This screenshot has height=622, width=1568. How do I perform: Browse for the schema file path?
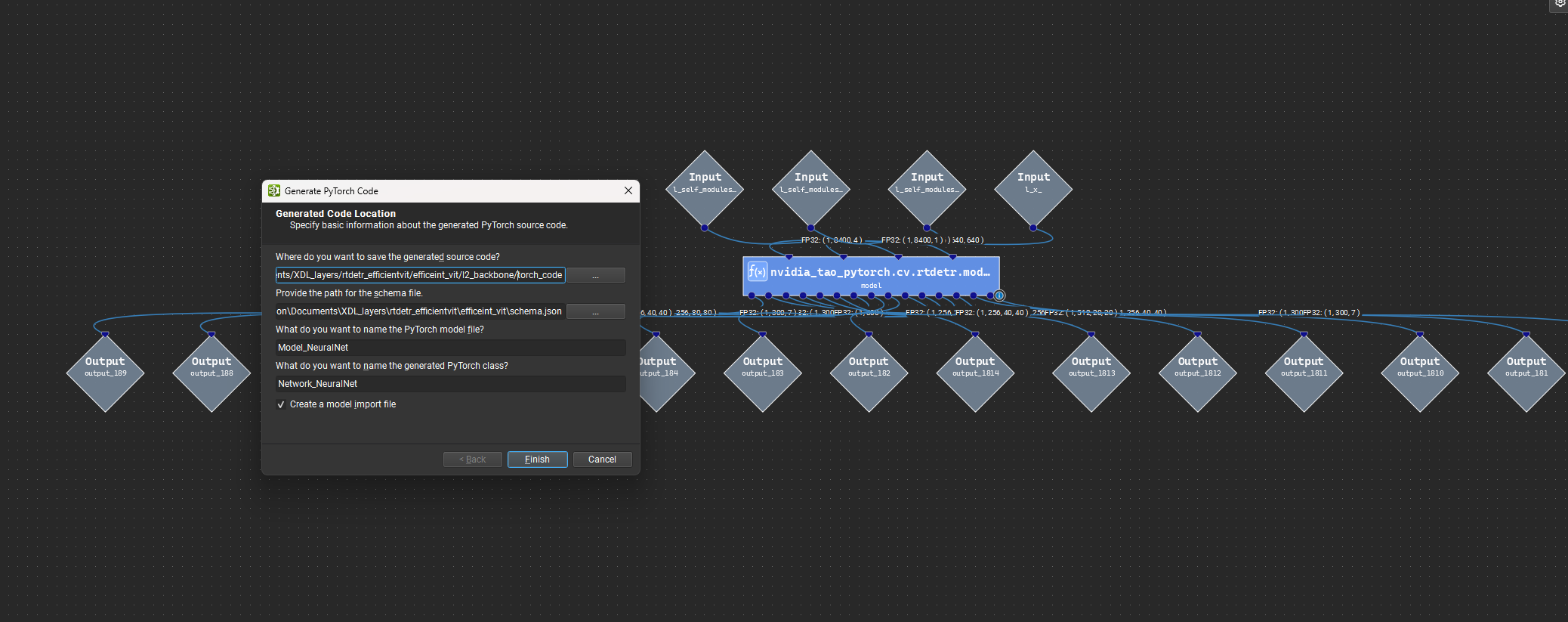[x=596, y=311]
